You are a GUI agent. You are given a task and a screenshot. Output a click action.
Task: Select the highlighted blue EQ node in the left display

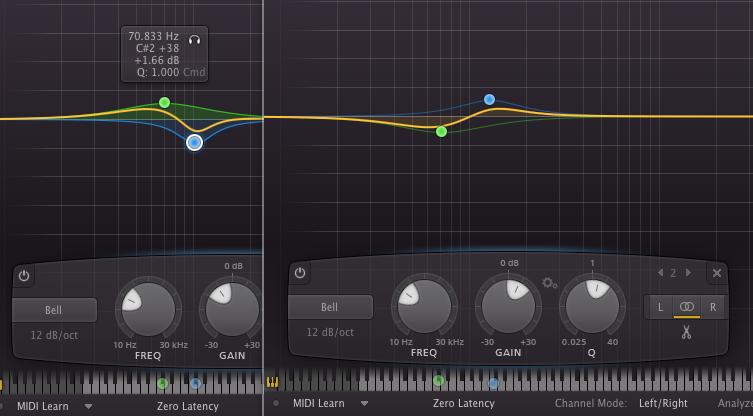(194, 142)
